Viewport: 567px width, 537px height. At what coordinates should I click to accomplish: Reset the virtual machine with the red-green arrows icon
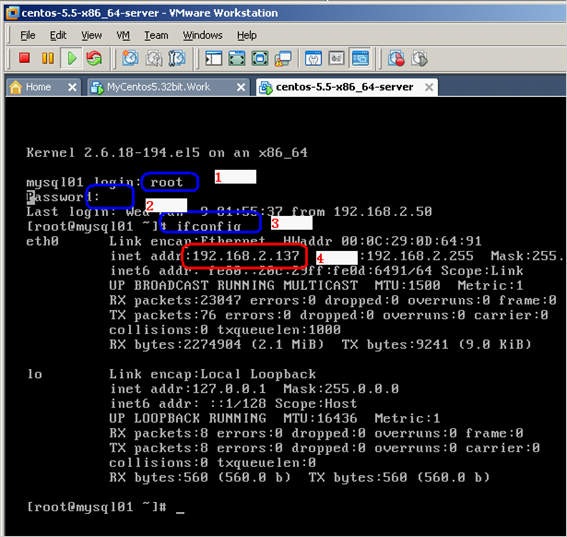tap(94, 58)
